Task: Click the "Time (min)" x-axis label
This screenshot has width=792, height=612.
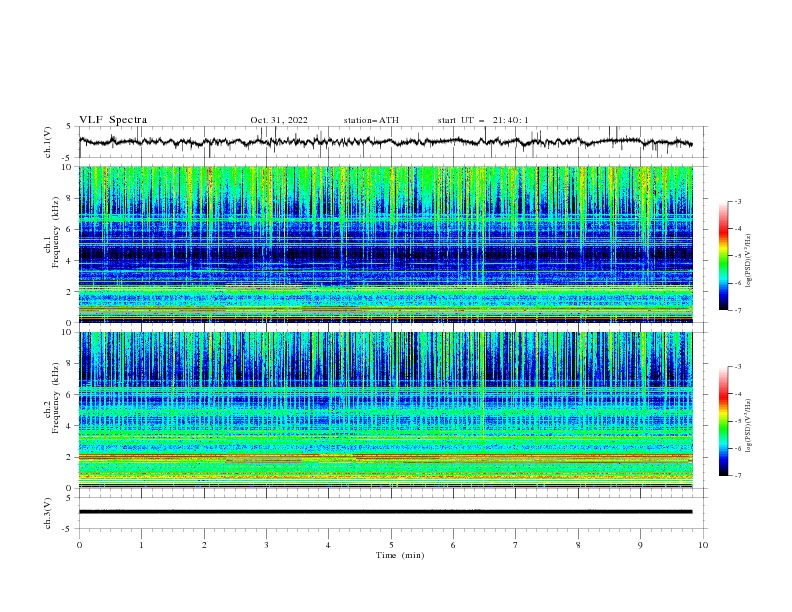Action: (400, 555)
